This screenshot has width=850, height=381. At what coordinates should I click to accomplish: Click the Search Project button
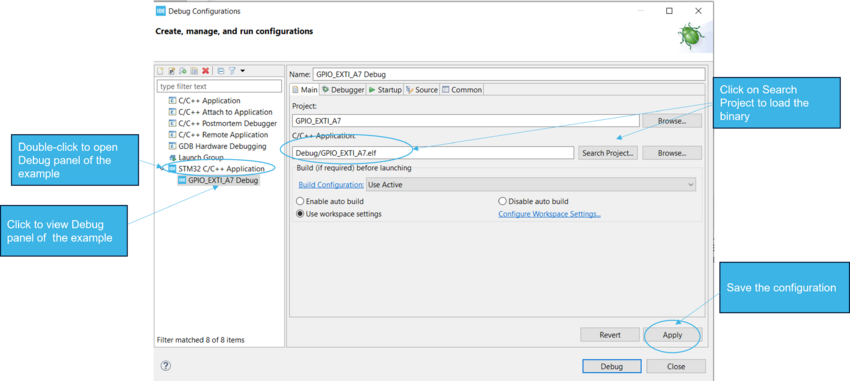click(608, 153)
